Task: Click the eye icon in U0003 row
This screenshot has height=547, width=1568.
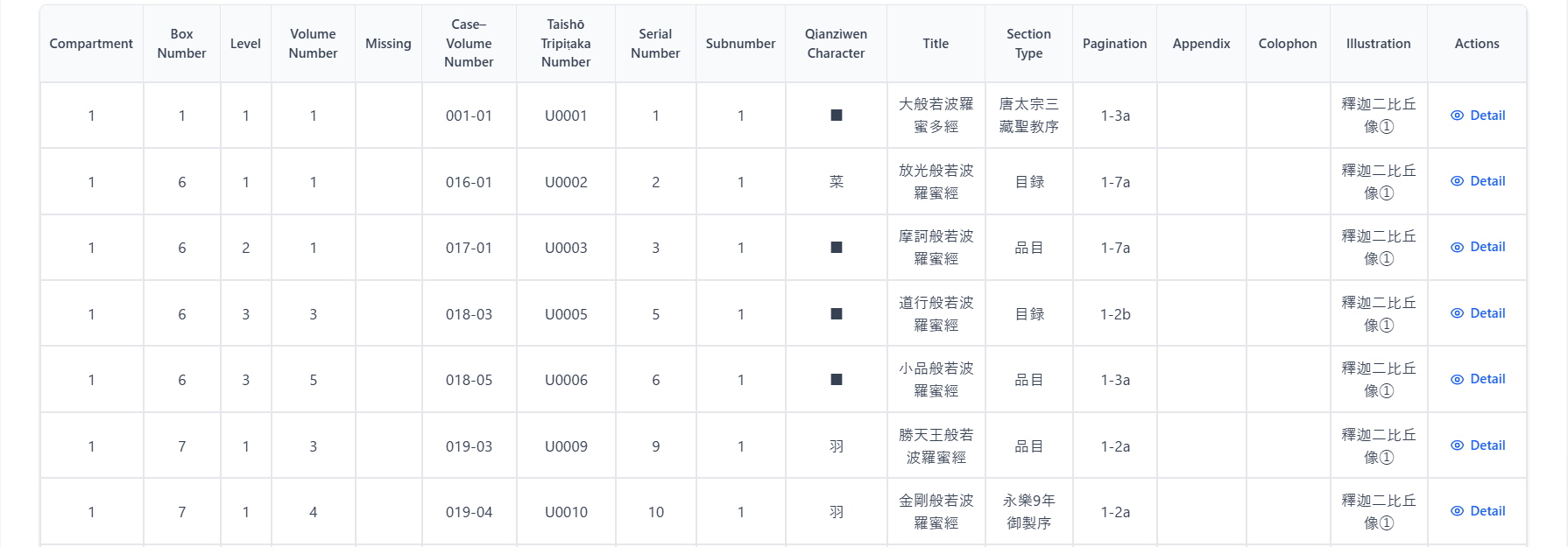Action: point(1457,248)
